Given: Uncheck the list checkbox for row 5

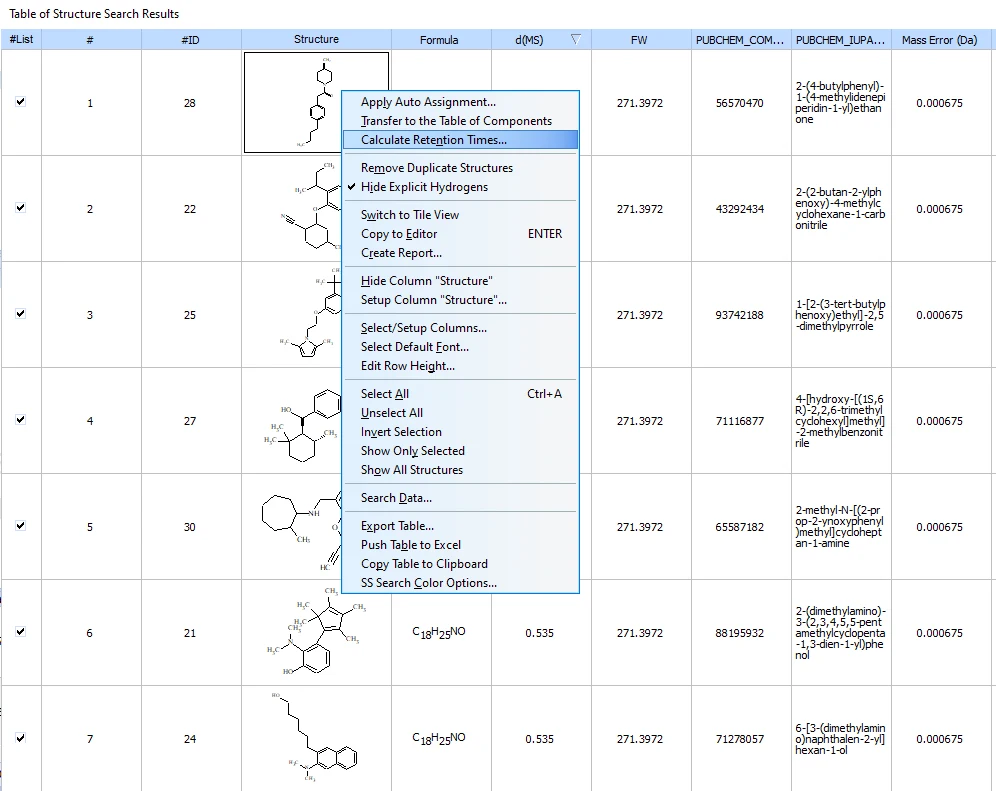Looking at the screenshot, I should [x=20, y=526].
